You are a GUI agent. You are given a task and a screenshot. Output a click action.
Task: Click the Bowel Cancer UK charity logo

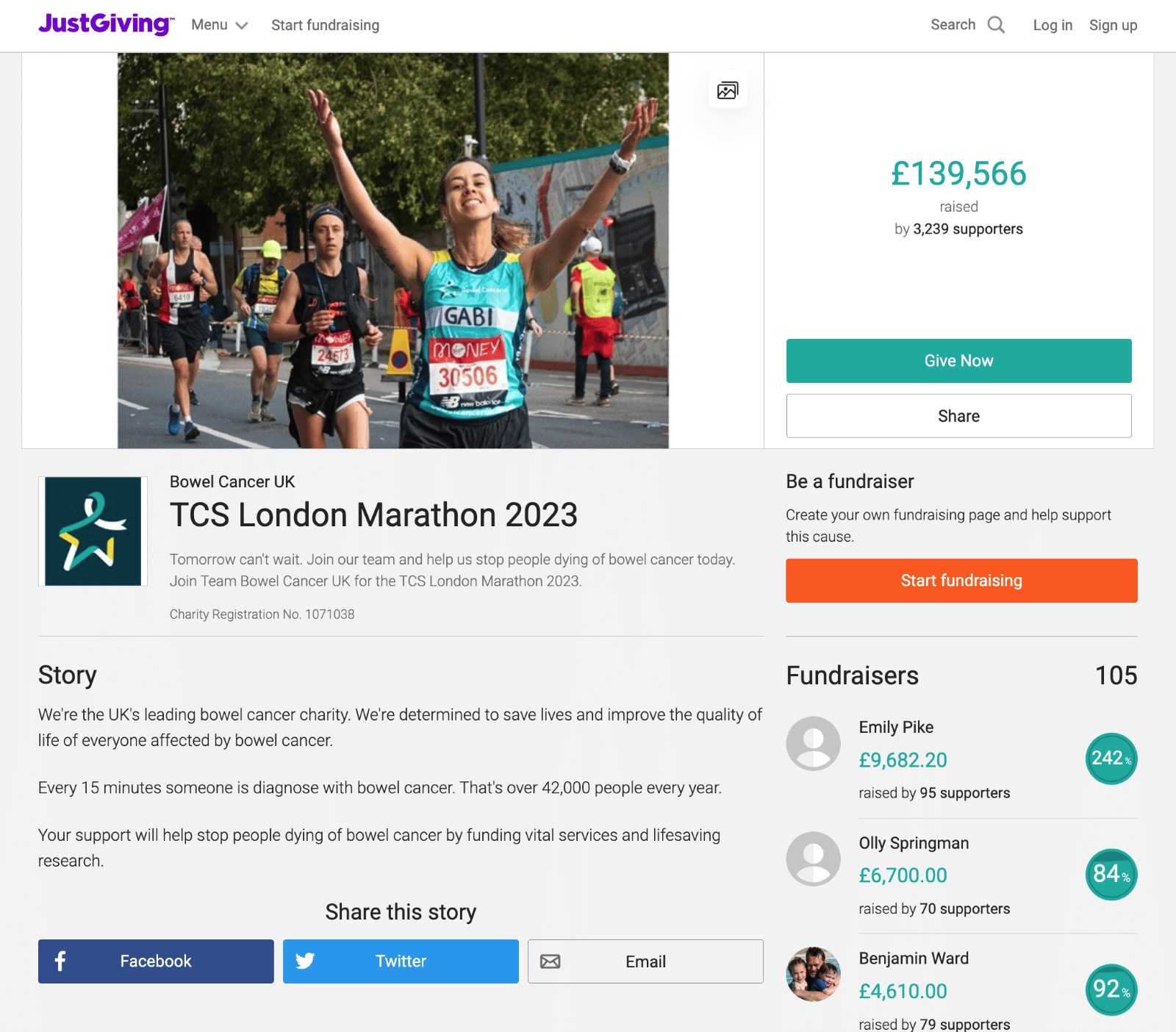click(93, 531)
